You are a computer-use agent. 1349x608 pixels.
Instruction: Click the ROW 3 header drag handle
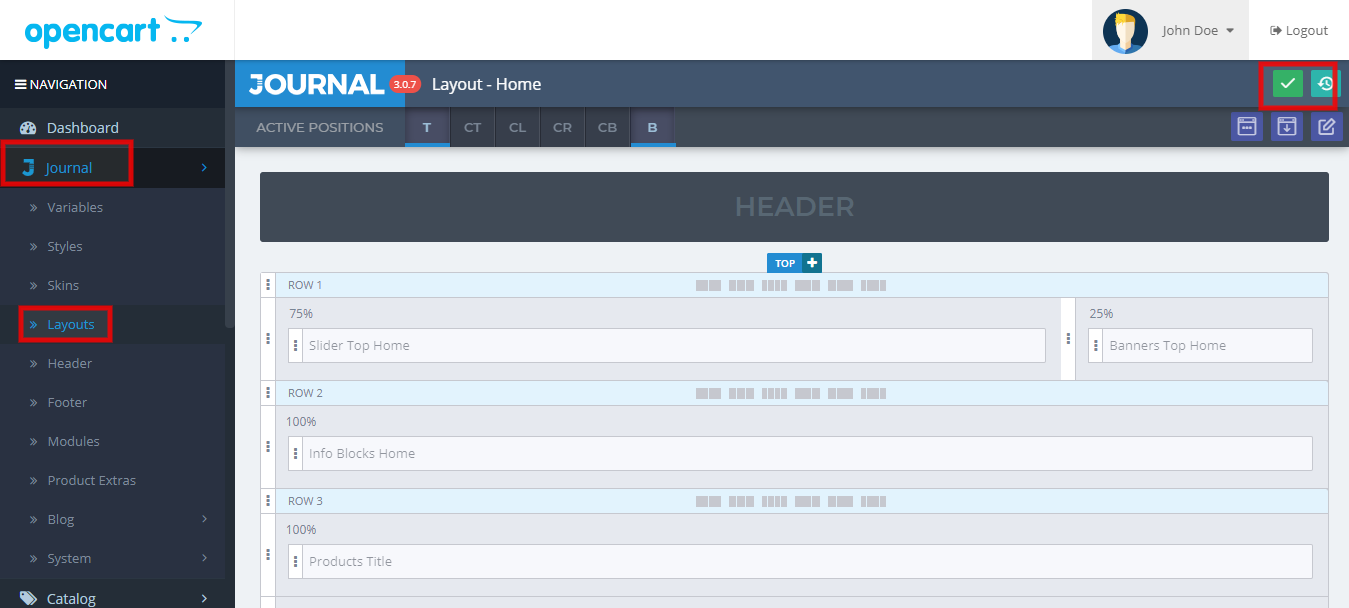pyautogui.click(x=268, y=501)
